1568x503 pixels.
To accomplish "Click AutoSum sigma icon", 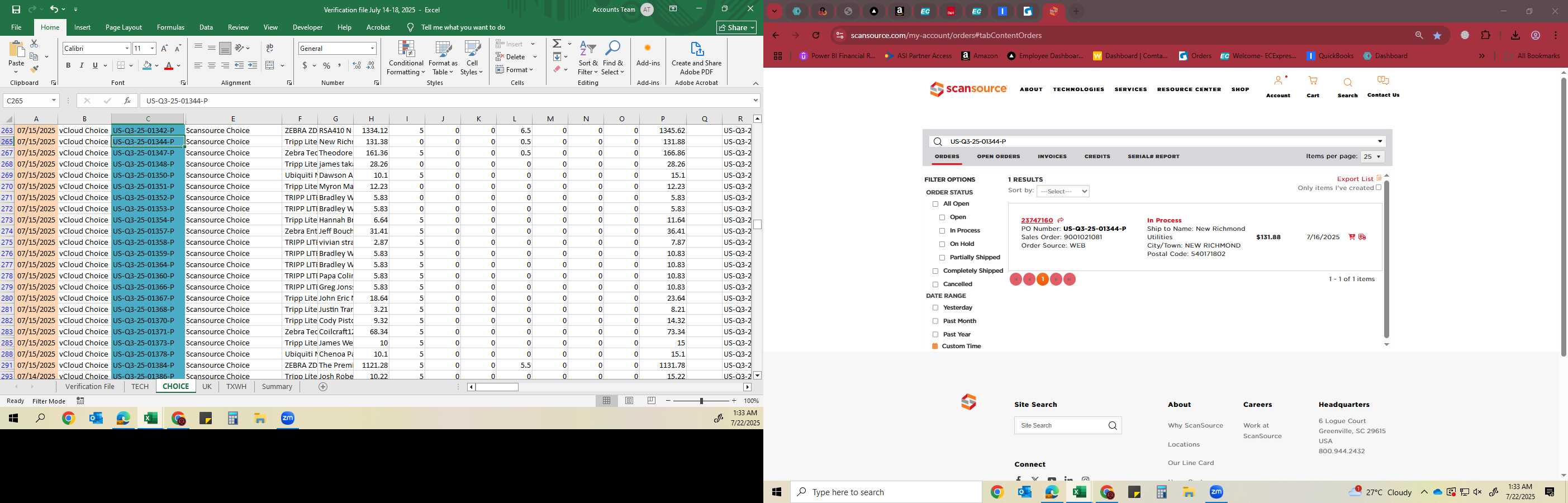I will [557, 44].
